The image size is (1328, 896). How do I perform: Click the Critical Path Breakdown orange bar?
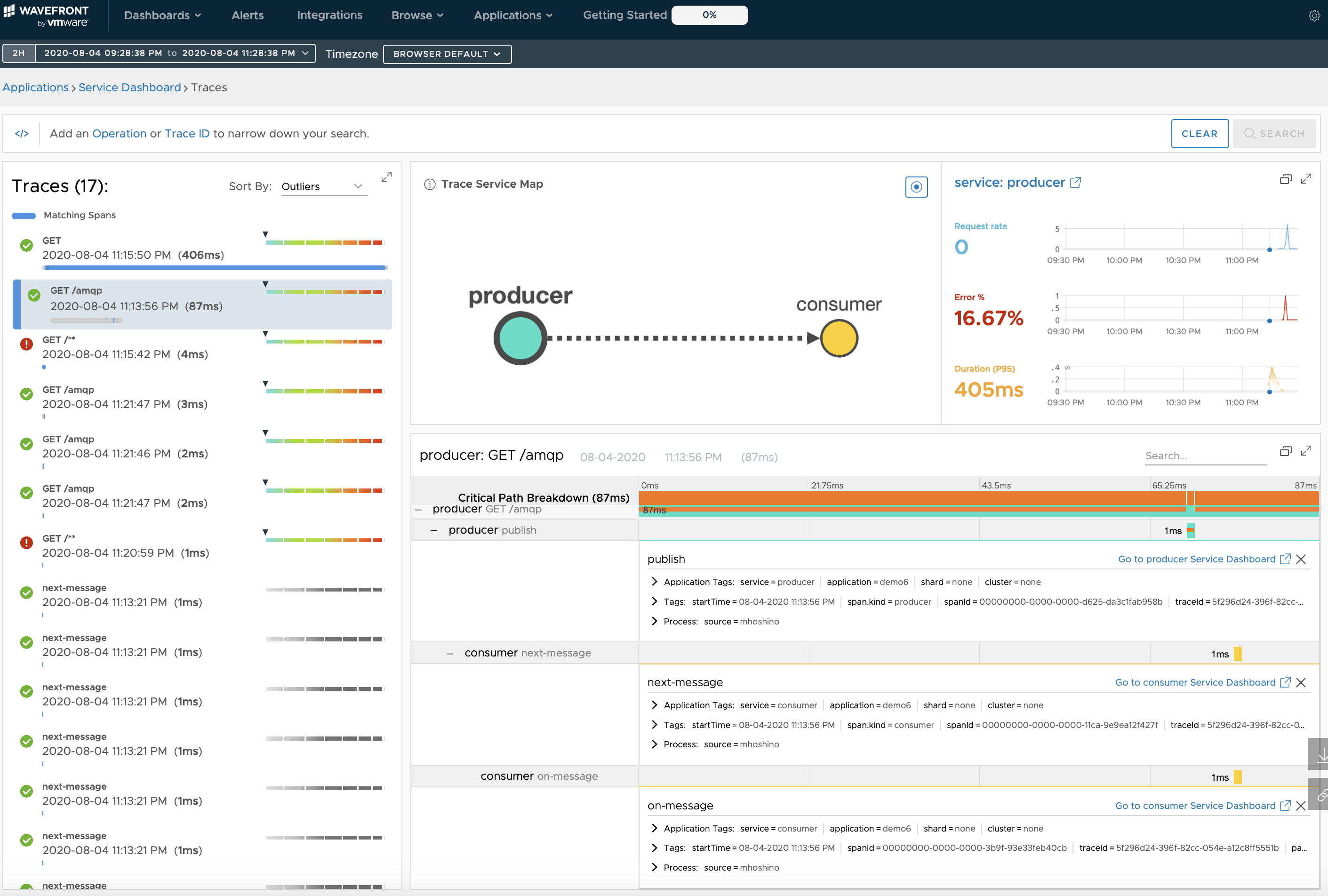tap(978, 497)
